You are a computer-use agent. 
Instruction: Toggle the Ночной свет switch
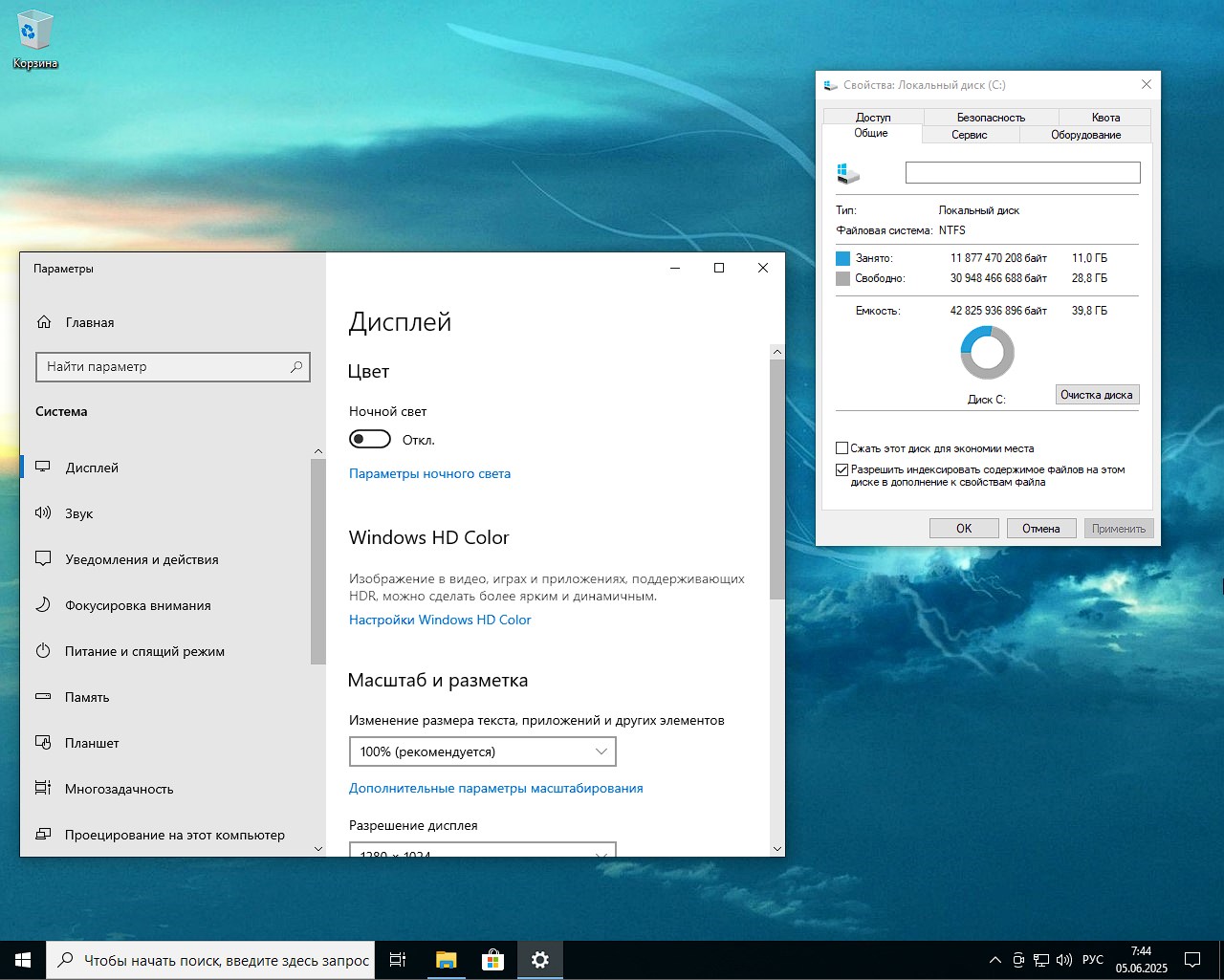(370, 439)
